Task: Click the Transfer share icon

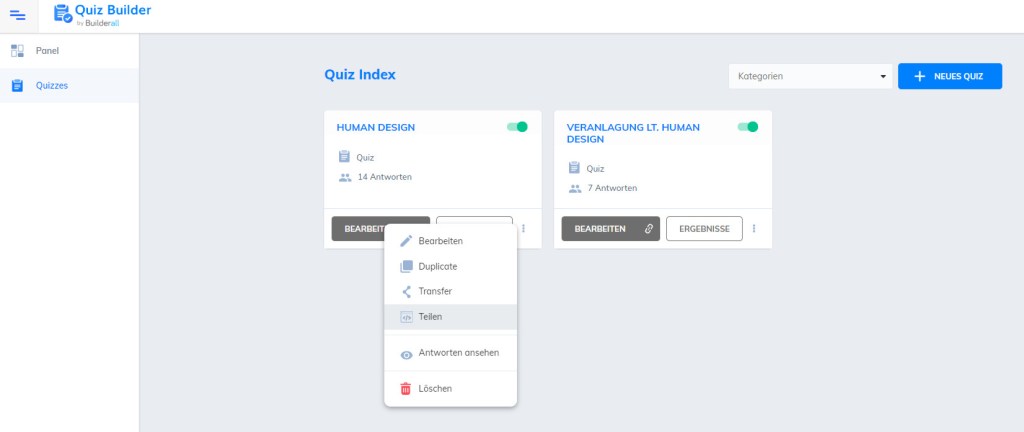Action: (406, 292)
